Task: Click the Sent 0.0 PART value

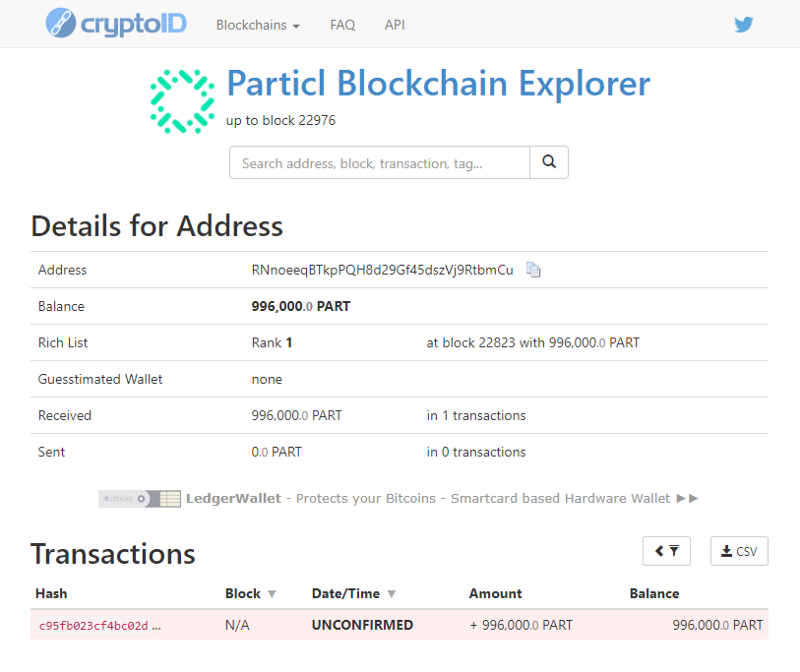Action: 276,452
